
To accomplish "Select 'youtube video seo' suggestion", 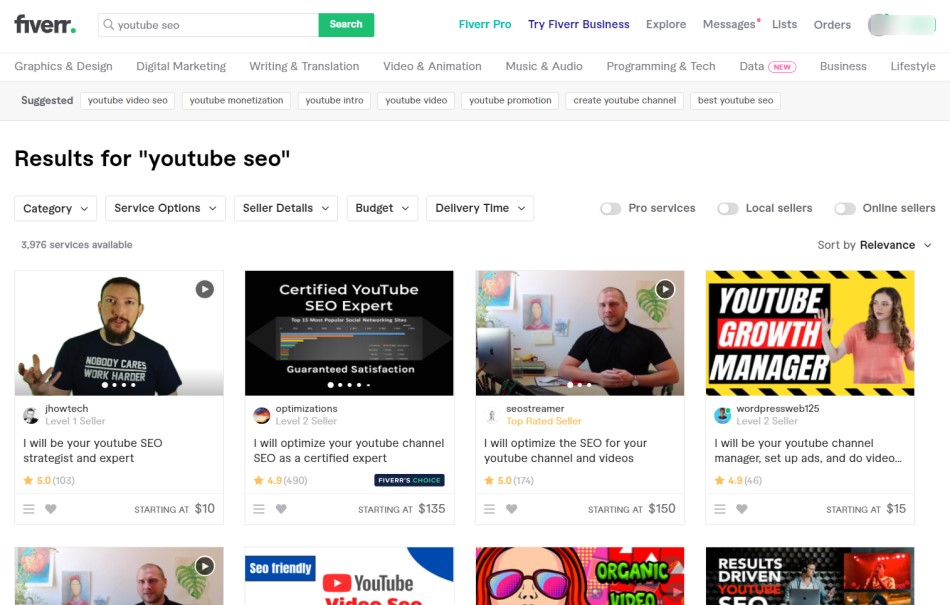I will click(128, 101).
